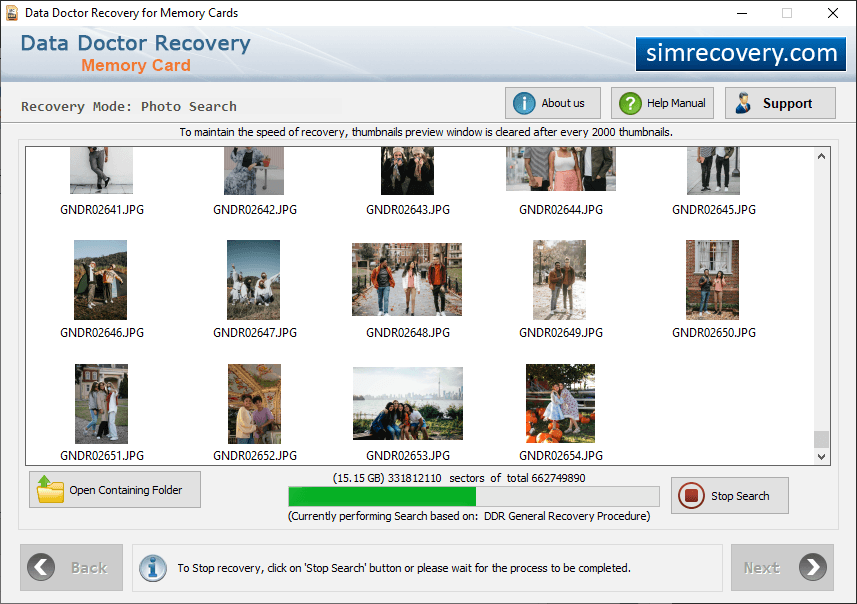The width and height of the screenshot is (857, 604).
Task: Click the green search progress bar
Action: point(473,496)
